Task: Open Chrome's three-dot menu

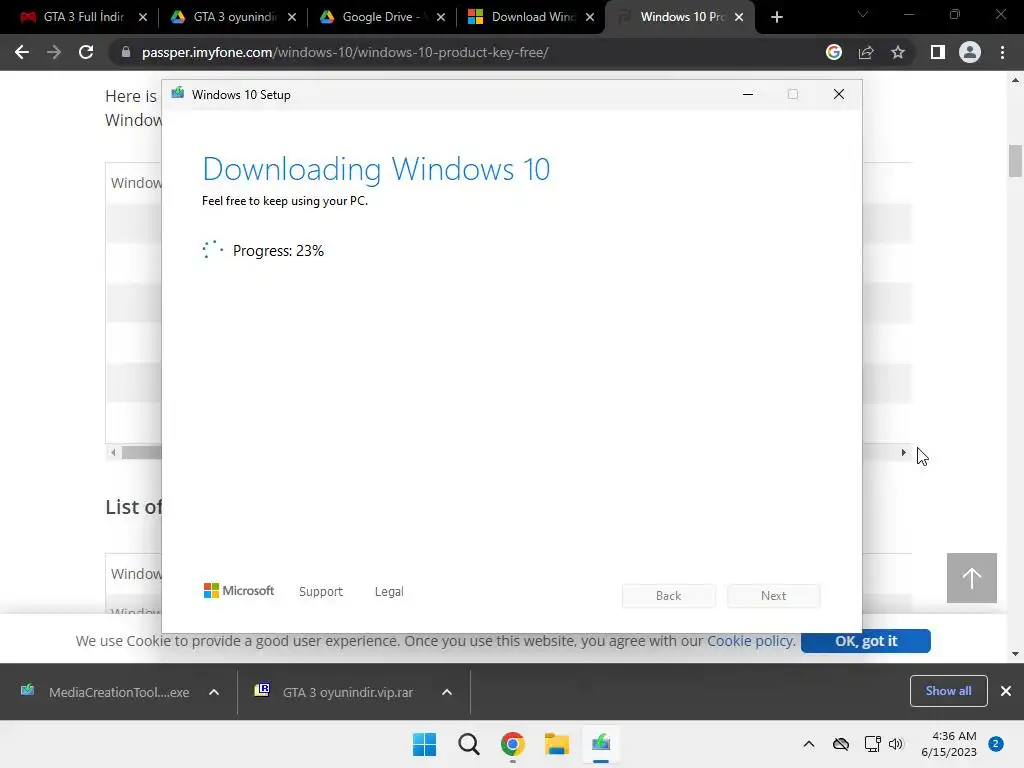Action: [x=1002, y=52]
